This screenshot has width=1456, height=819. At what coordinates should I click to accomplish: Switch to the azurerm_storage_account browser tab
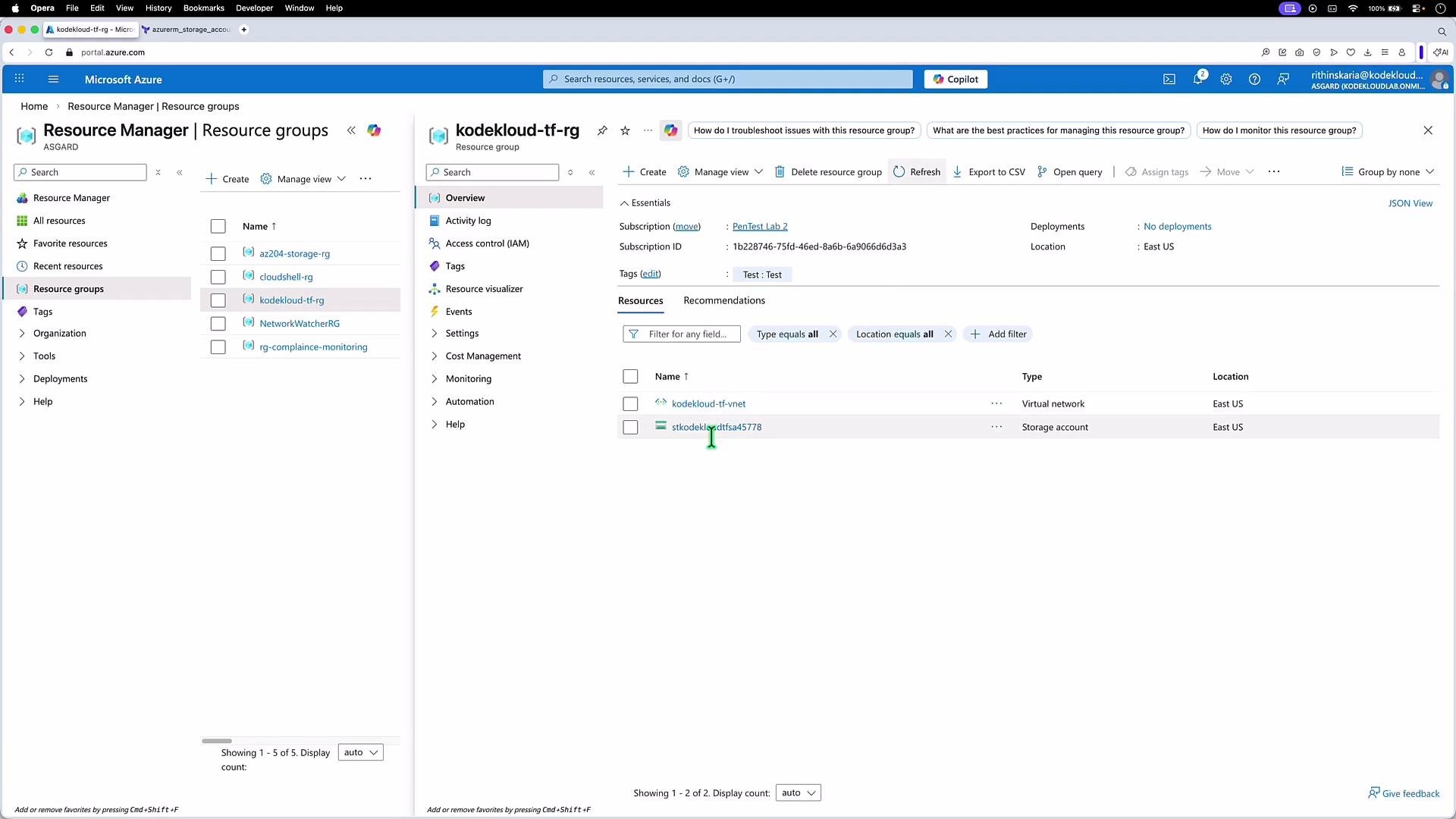pos(187,30)
